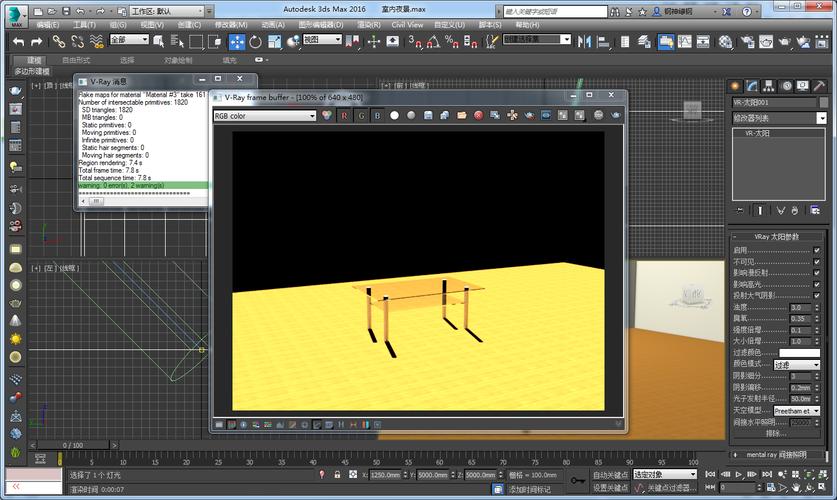Click the Render teapot icon in toolbar
The height and width of the screenshot is (500, 837).
[x=784, y=41]
